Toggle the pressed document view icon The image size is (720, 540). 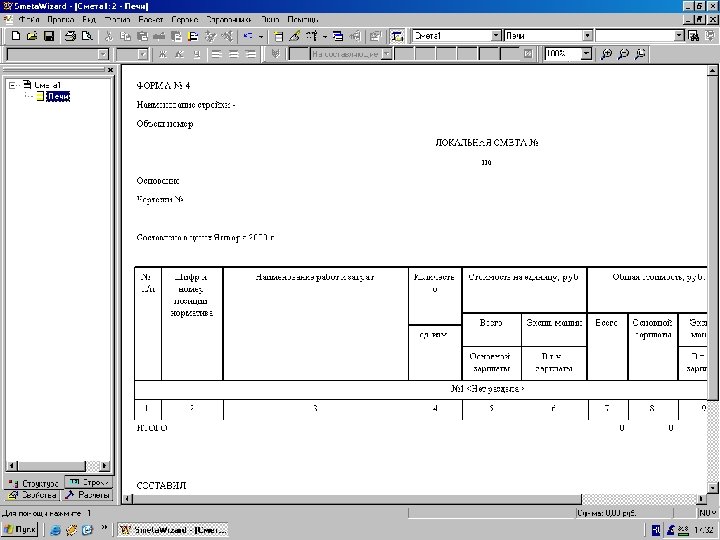[x=397, y=36]
